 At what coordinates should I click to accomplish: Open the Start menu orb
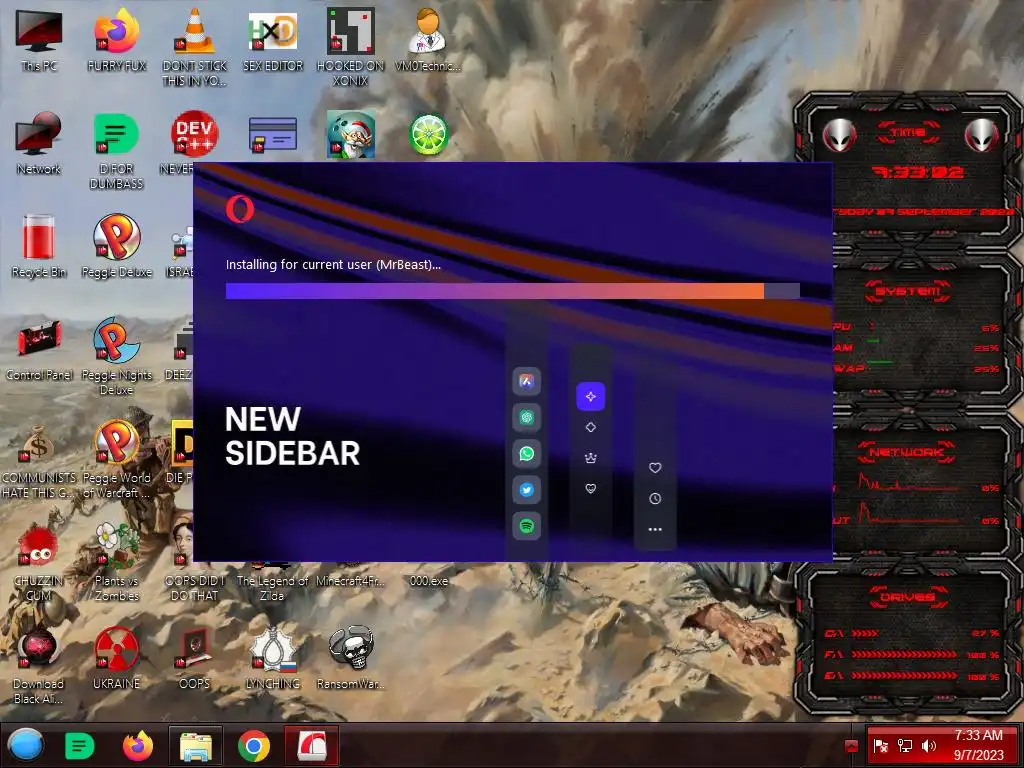26,745
